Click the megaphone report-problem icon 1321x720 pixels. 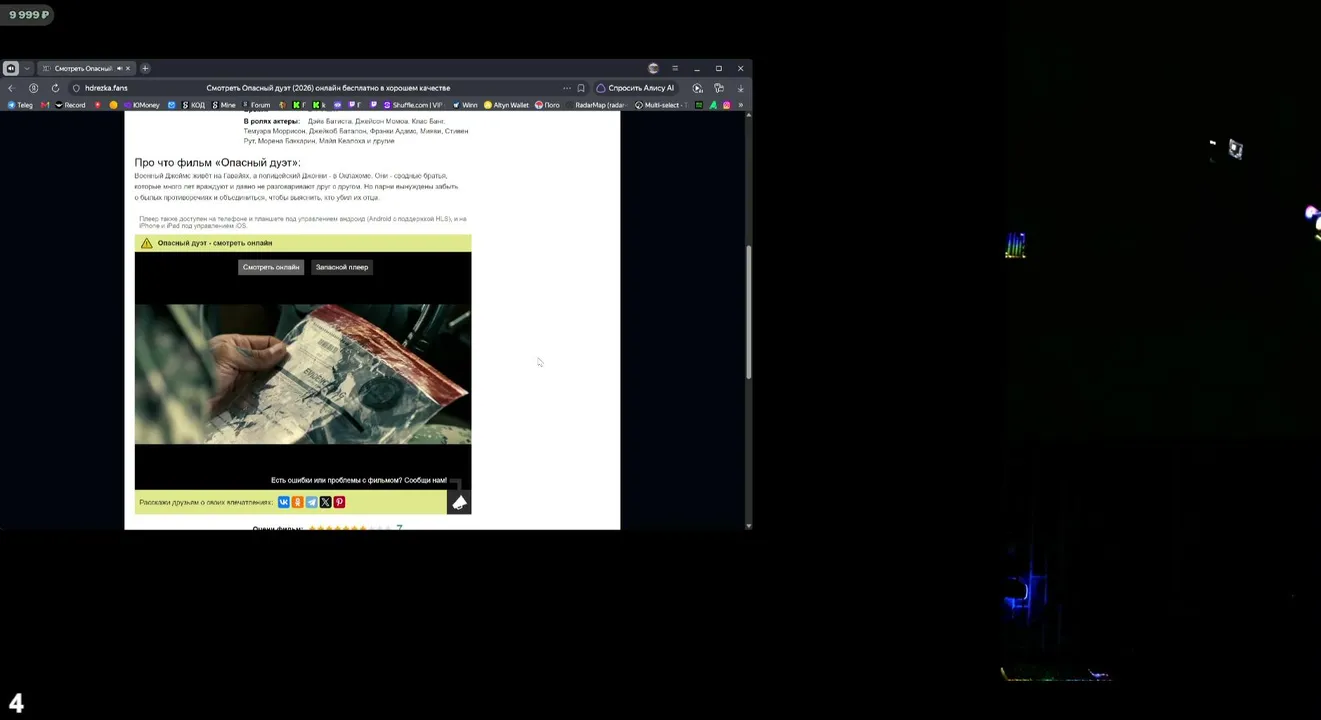coord(459,502)
